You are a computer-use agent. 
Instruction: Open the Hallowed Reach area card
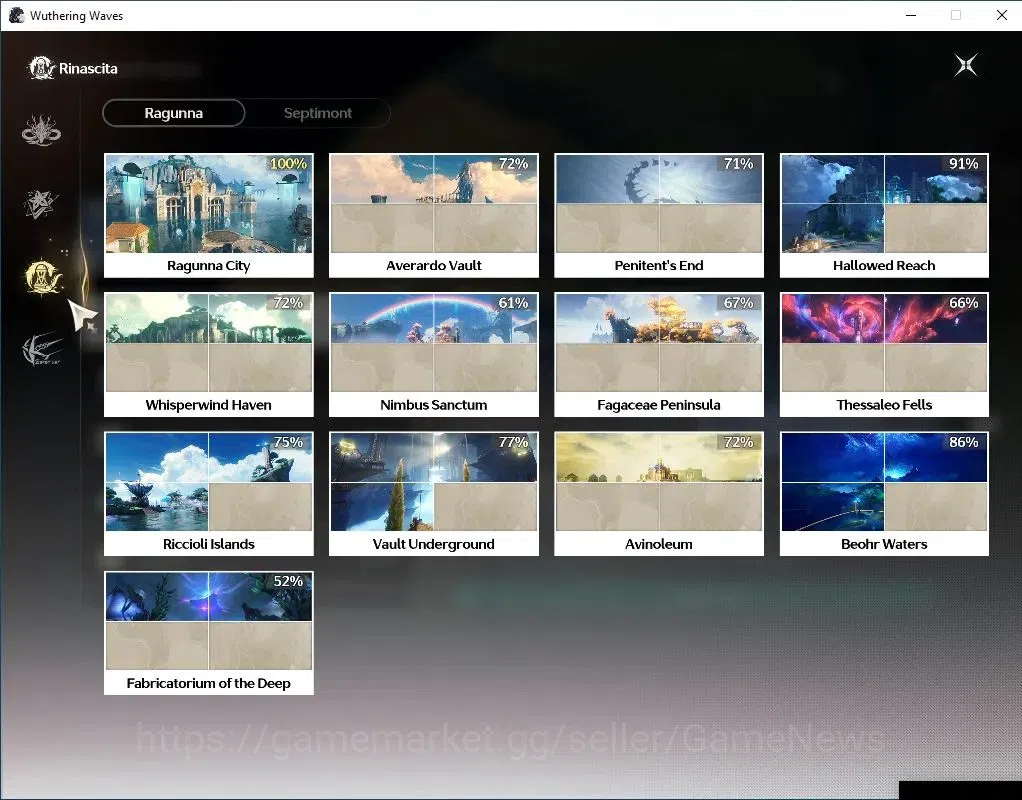[884, 215]
